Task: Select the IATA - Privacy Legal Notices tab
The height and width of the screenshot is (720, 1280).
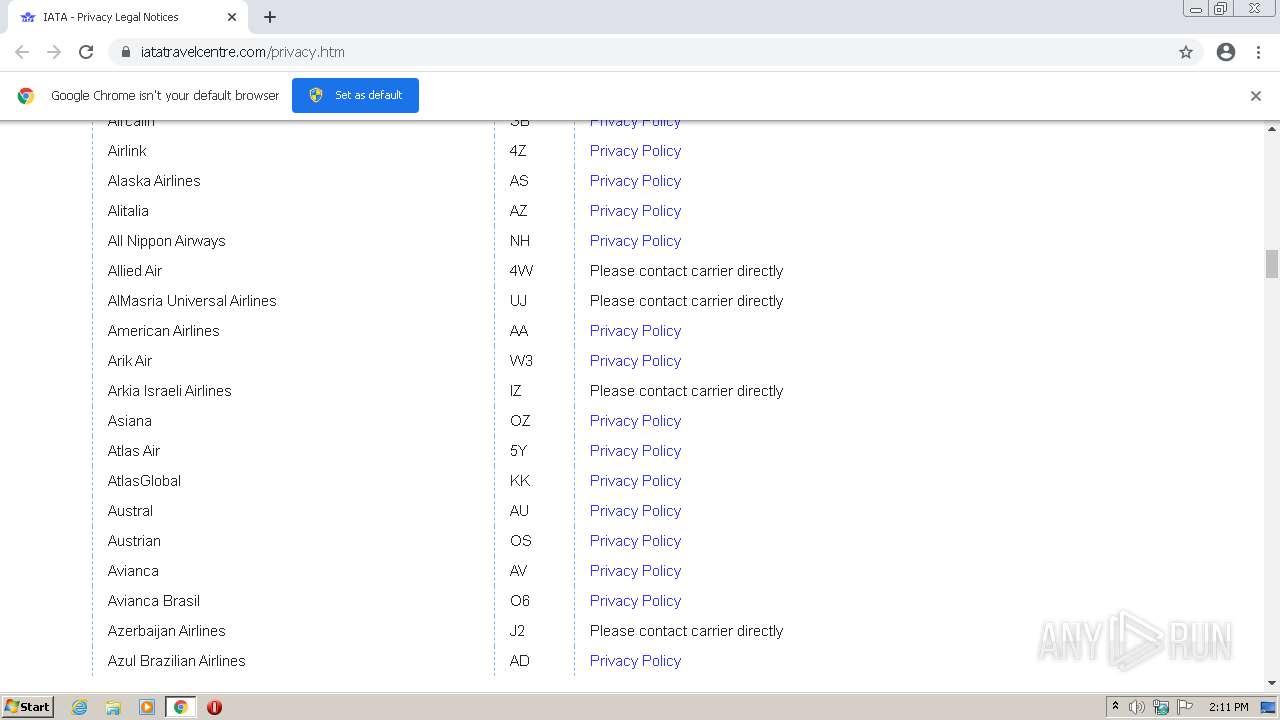Action: (127, 17)
